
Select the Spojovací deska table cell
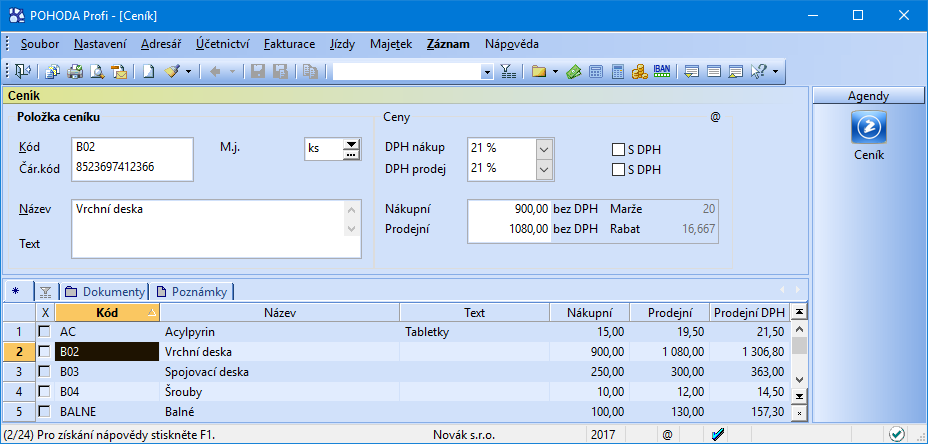pyautogui.click(x=280, y=372)
